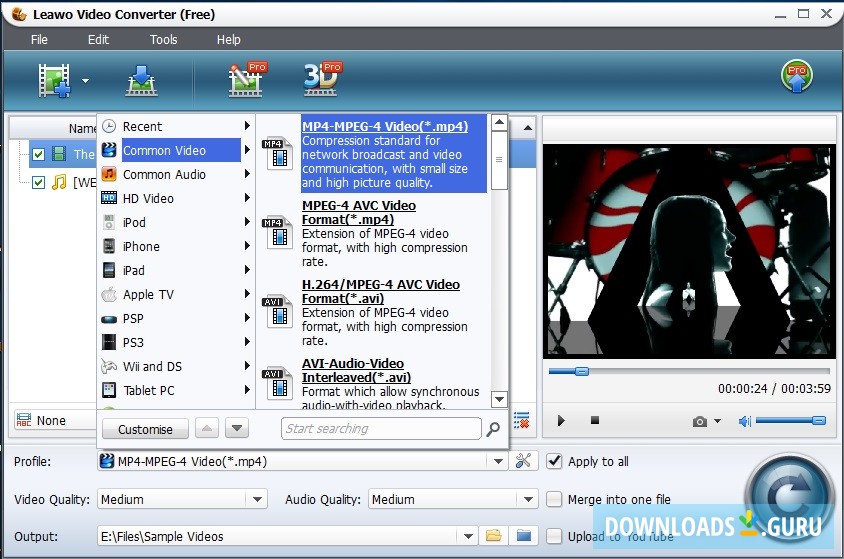Image resolution: width=844 pixels, height=559 pixels.
Task: Click the move profile up arrow button
Action: pyautogui.click(x=207, y=429)
